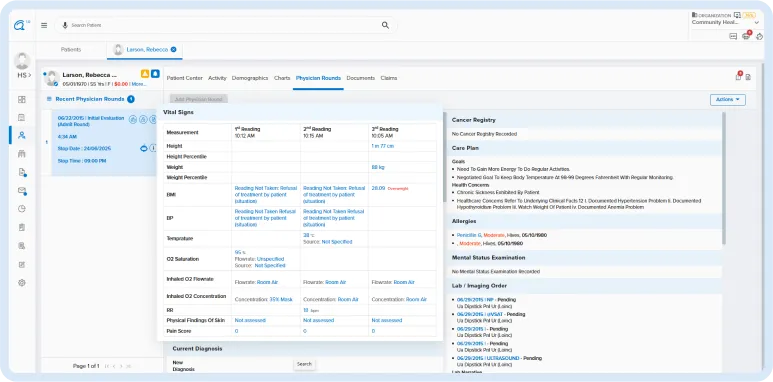Open the printer icon with red badge
773x382 pixels.
coord(746,36)
